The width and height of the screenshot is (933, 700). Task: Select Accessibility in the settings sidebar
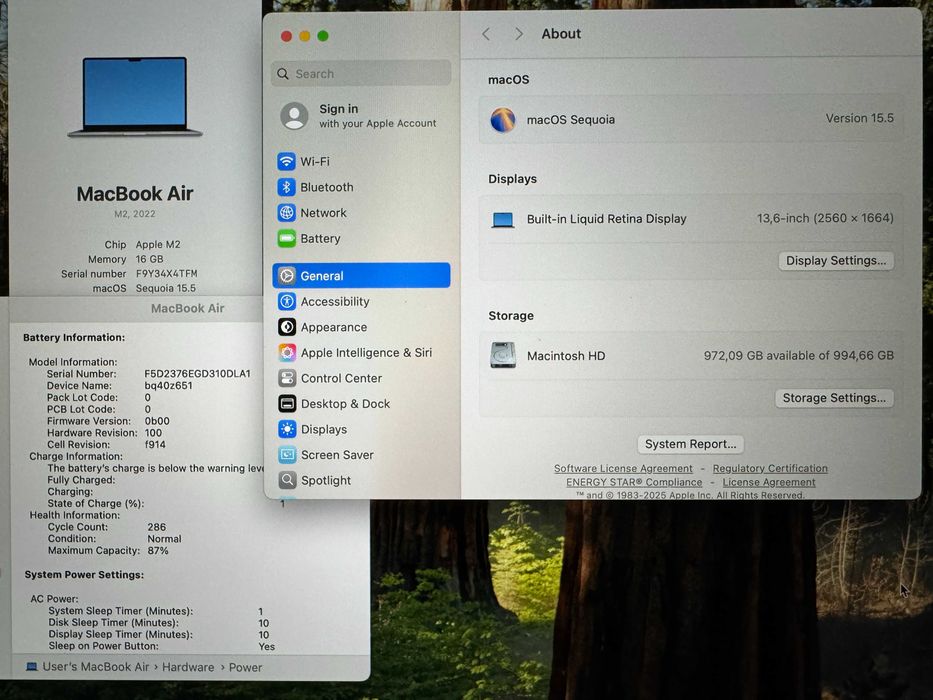[361, 301]
